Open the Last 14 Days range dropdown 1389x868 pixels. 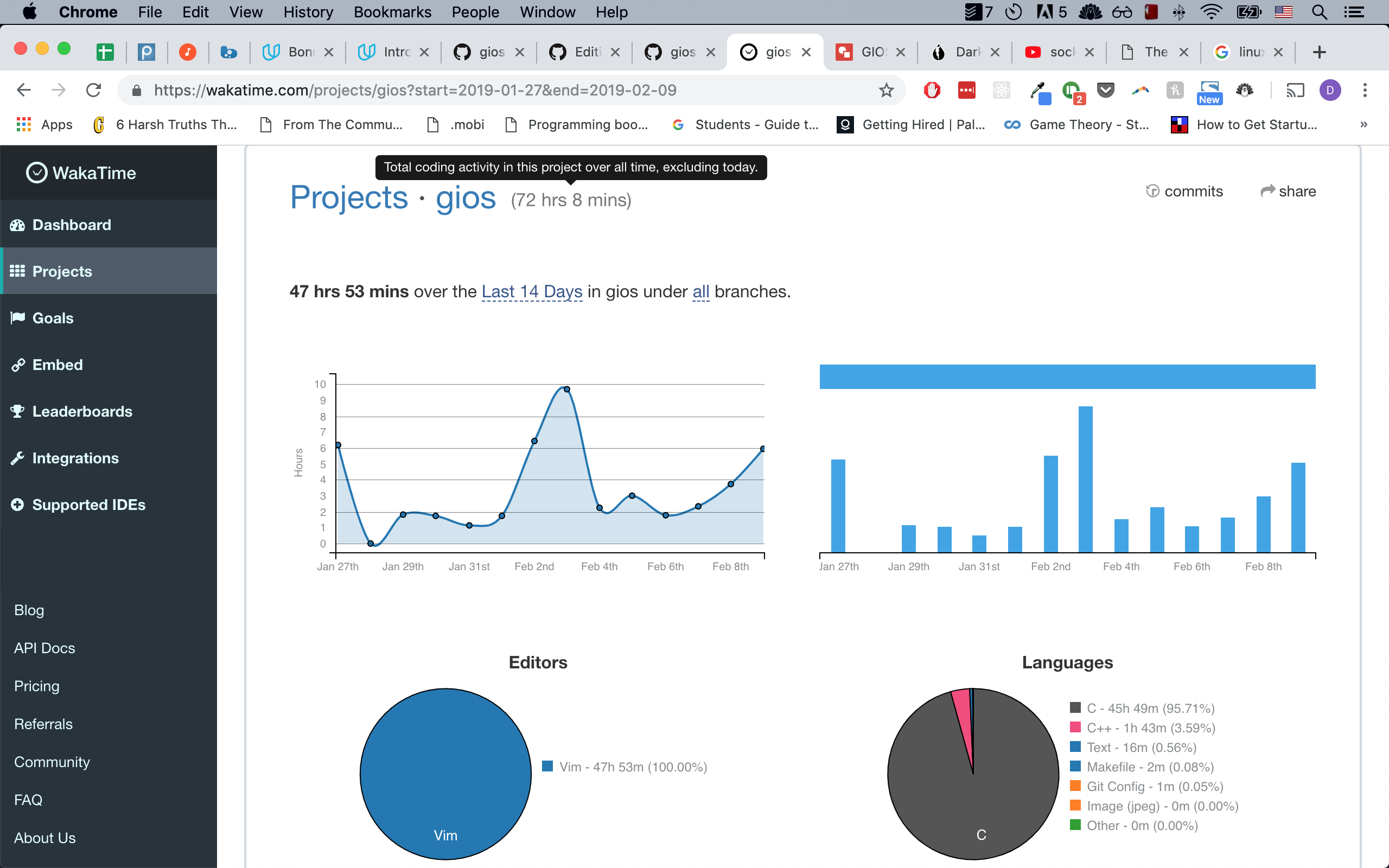tap(532, 292)
